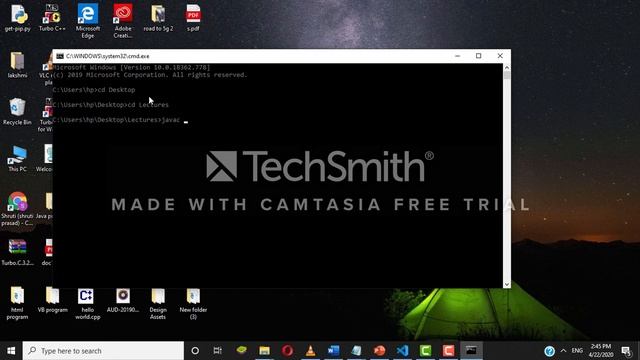
Task: Open Task View on taskbar
Action: click(x=218, y=351)
